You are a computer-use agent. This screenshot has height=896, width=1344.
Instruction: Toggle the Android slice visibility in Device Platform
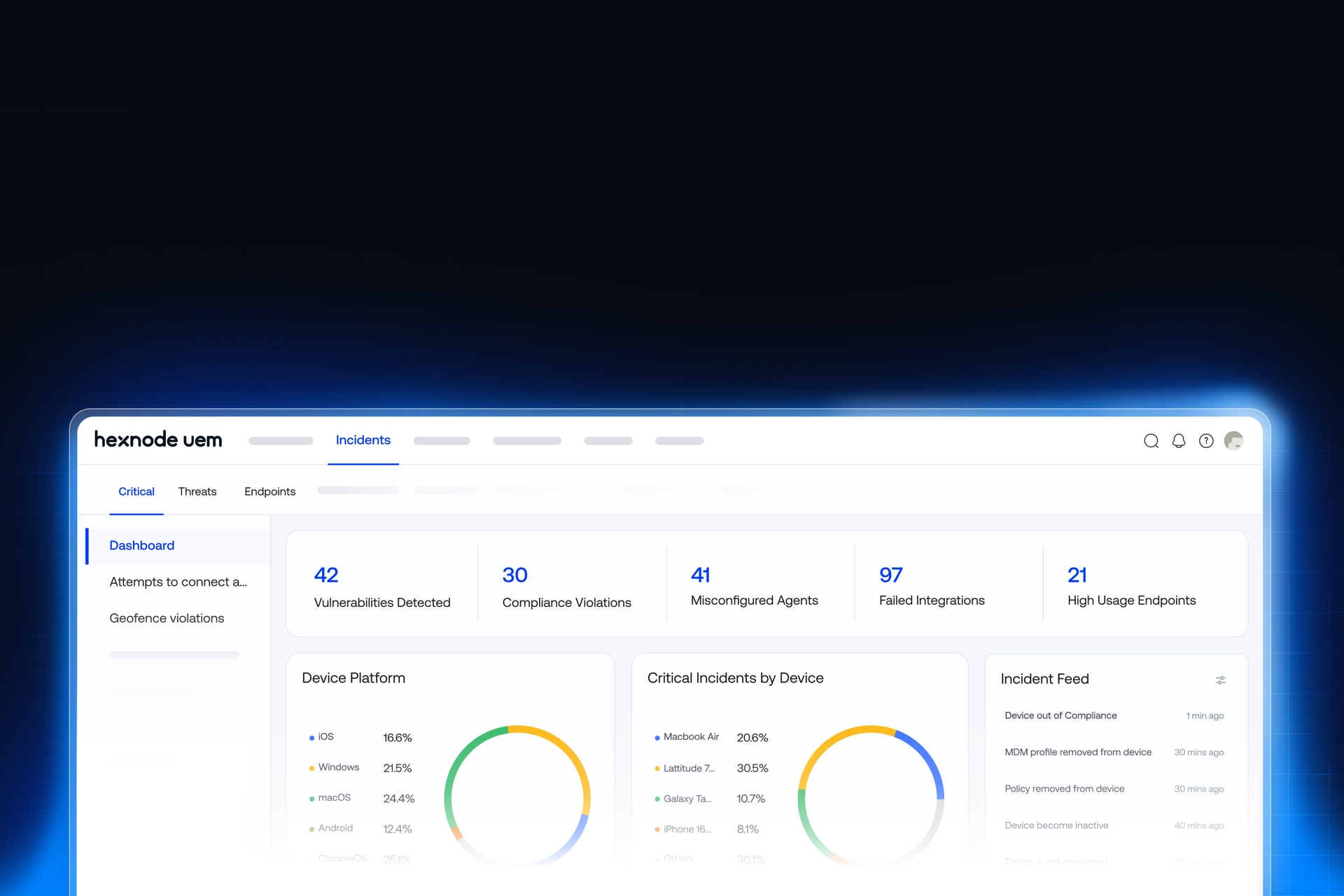tap(311, 828)
